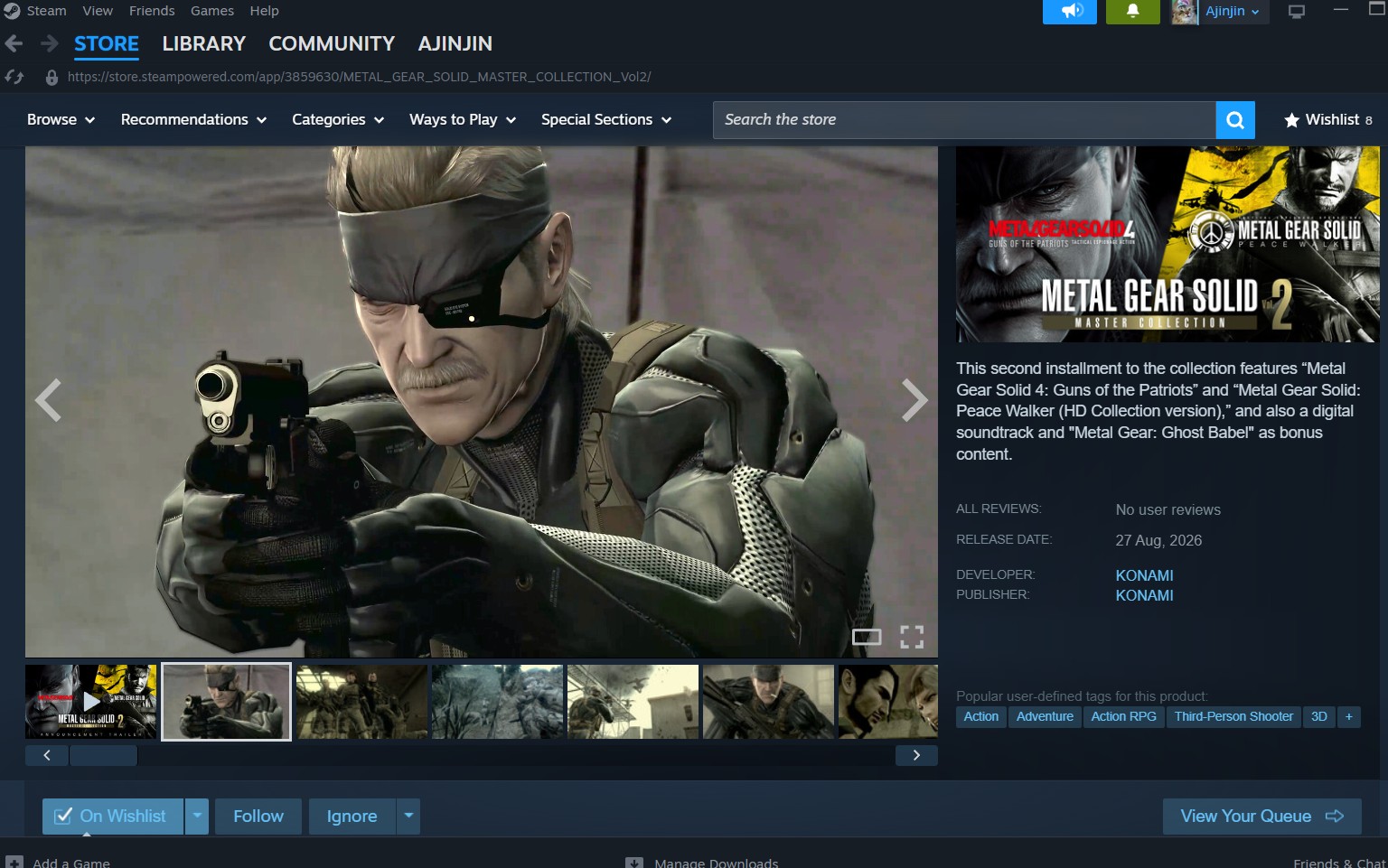Click the Wishlist star icon

(x=1292, y=120)
